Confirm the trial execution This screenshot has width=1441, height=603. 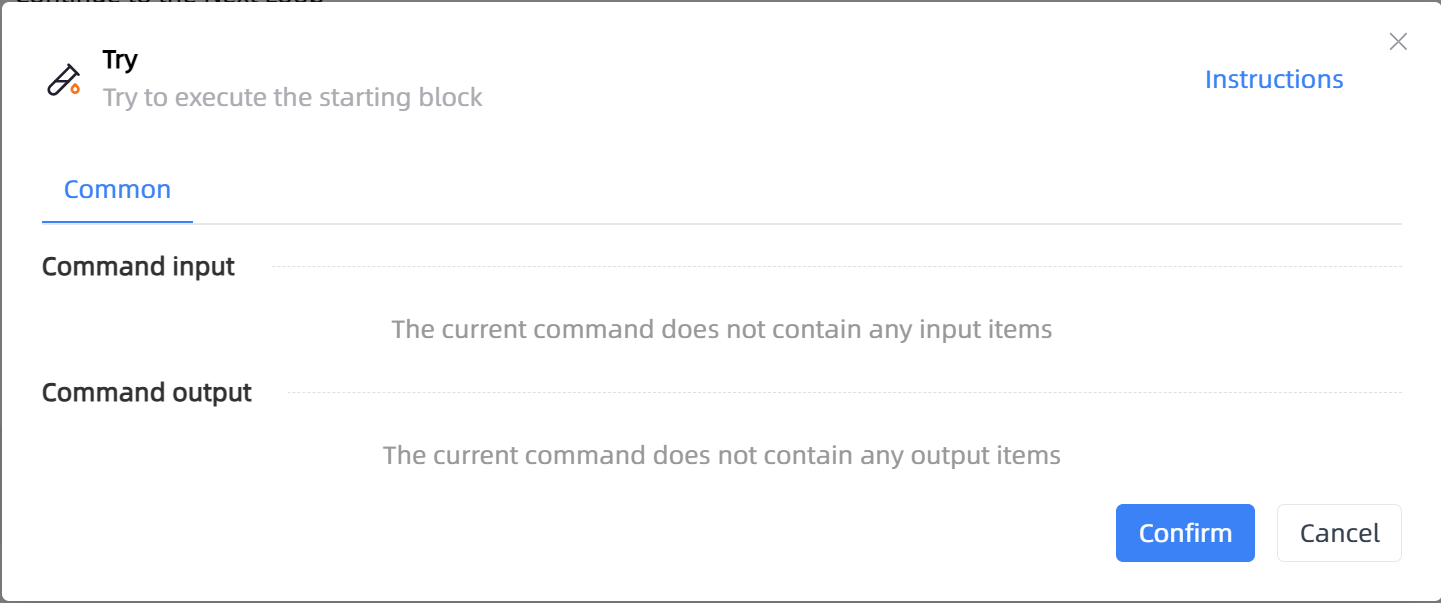pos(1185,533)
